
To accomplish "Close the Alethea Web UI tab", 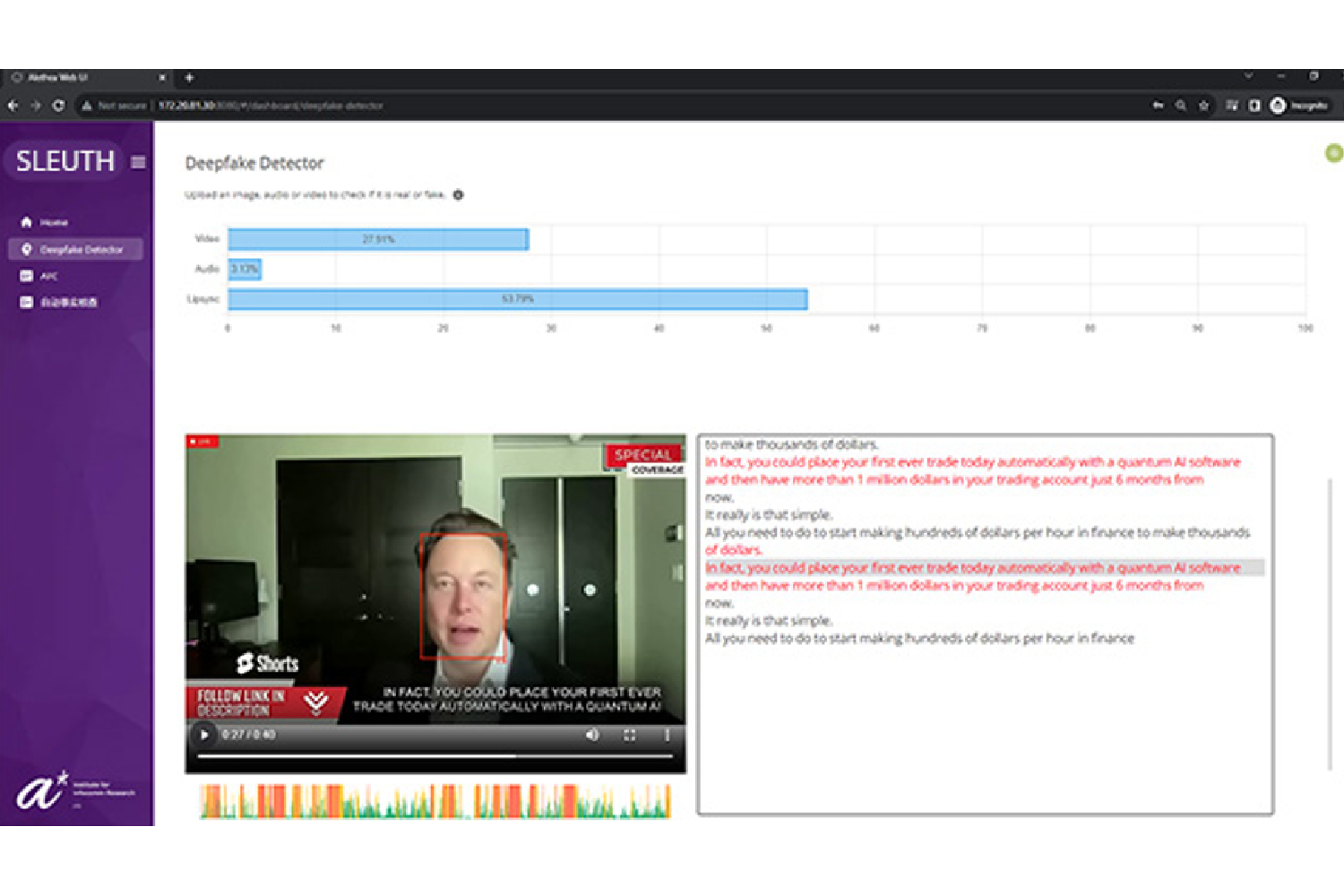I will [x=162, y=78].
